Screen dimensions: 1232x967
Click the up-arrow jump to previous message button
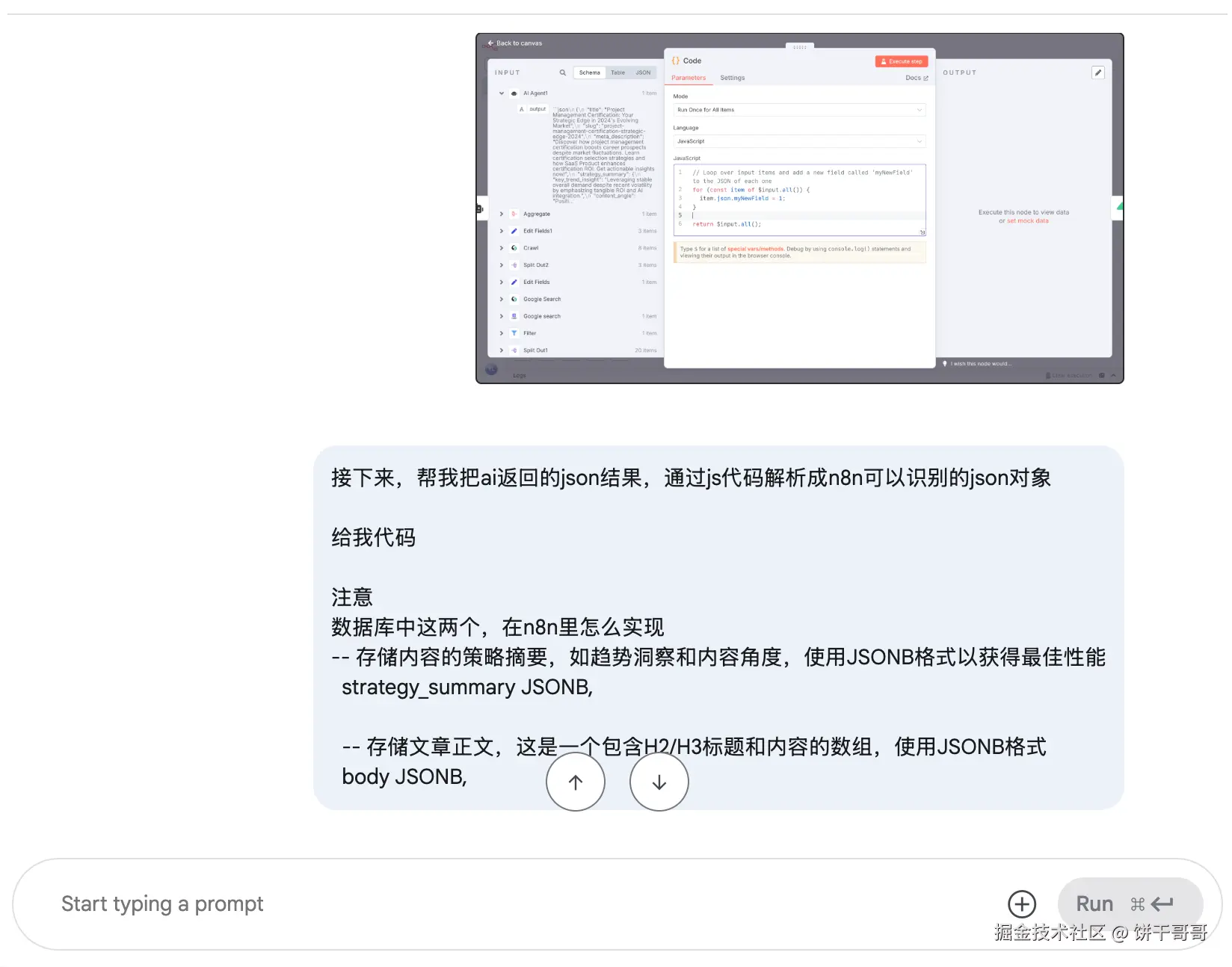576,782
